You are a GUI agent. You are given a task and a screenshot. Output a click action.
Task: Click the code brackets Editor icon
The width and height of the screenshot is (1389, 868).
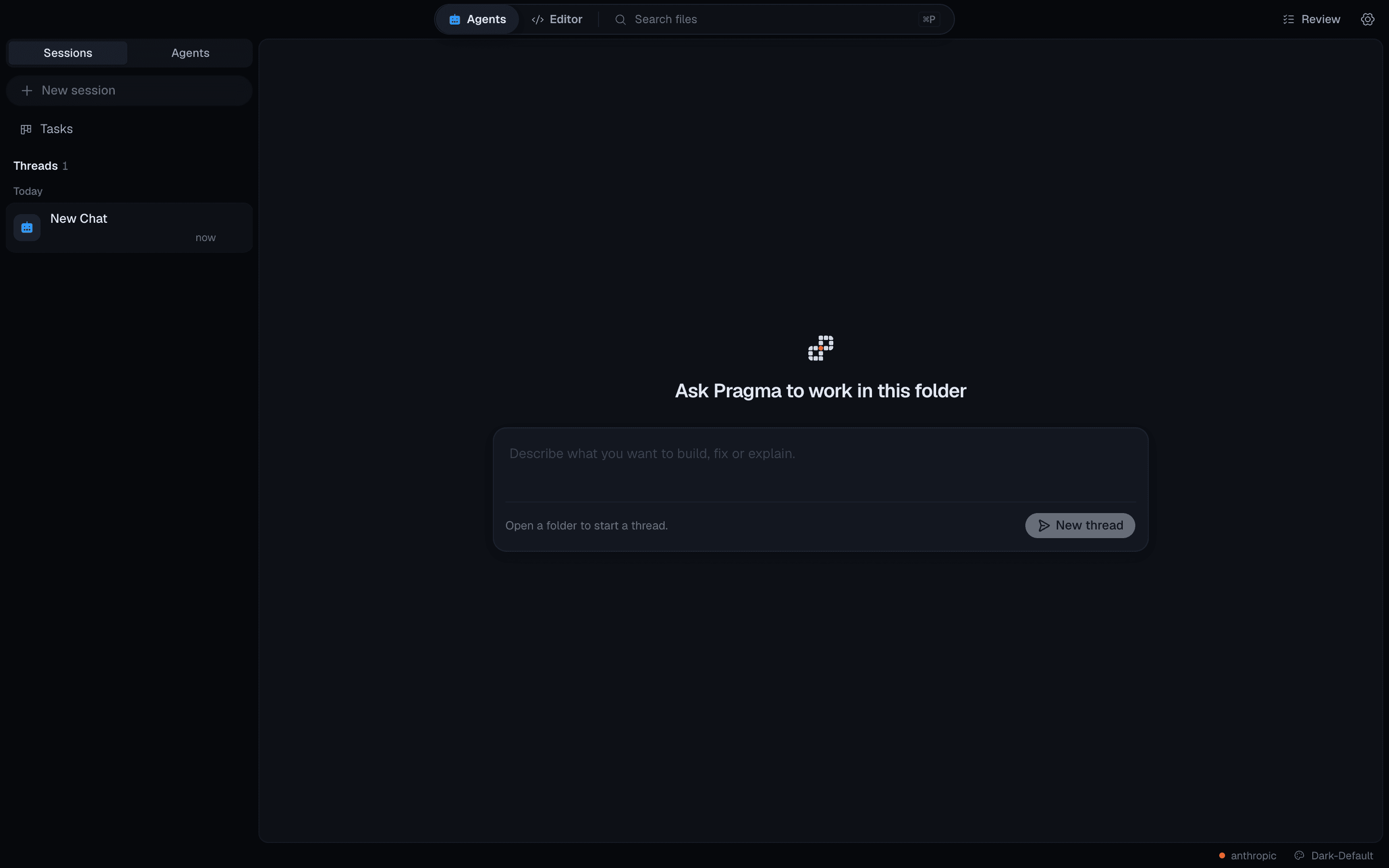[537, 19]
